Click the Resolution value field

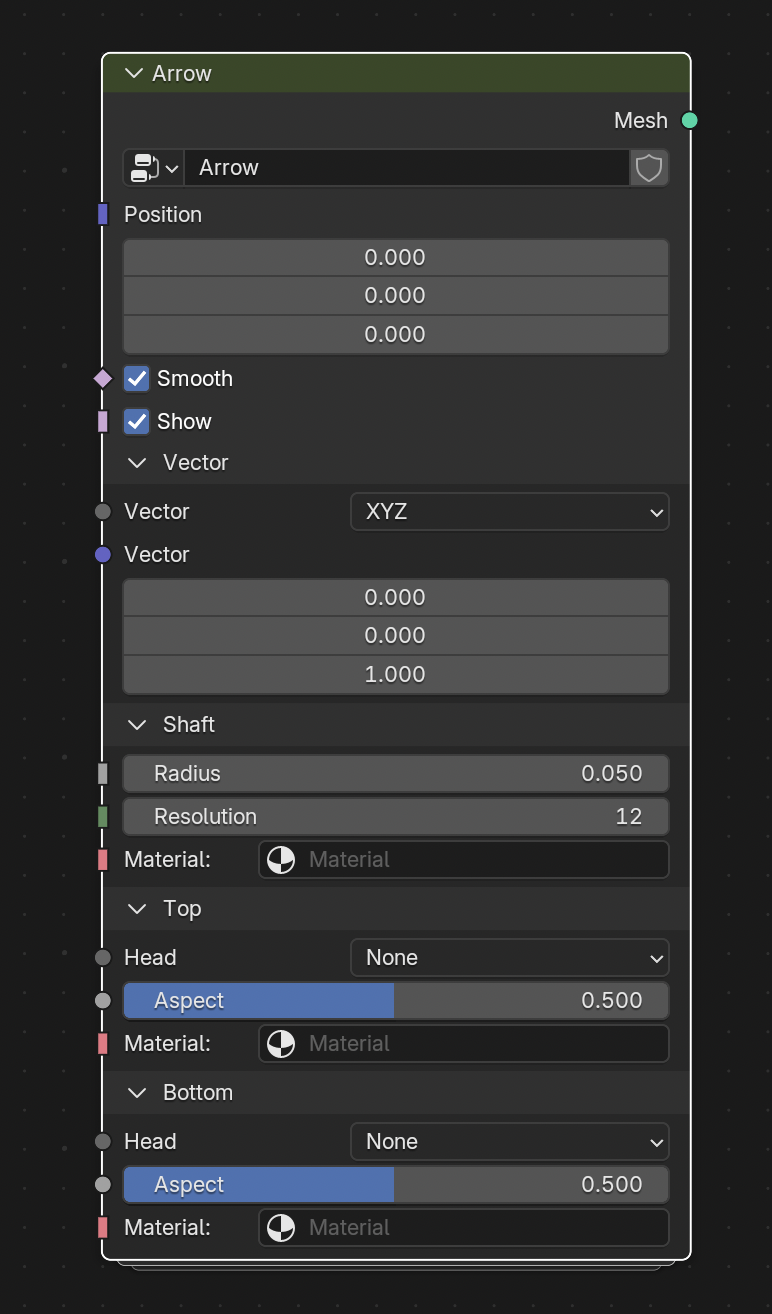coord(396,817)
